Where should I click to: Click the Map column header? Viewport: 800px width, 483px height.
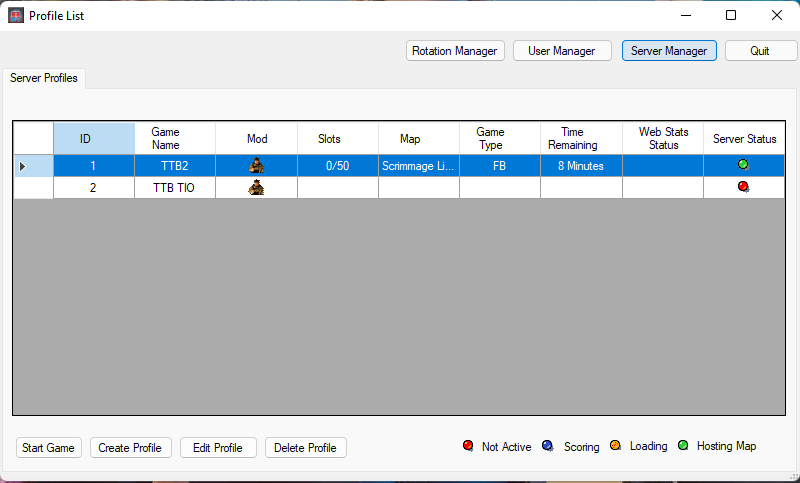pyautogui.click(x=419, y=139)
